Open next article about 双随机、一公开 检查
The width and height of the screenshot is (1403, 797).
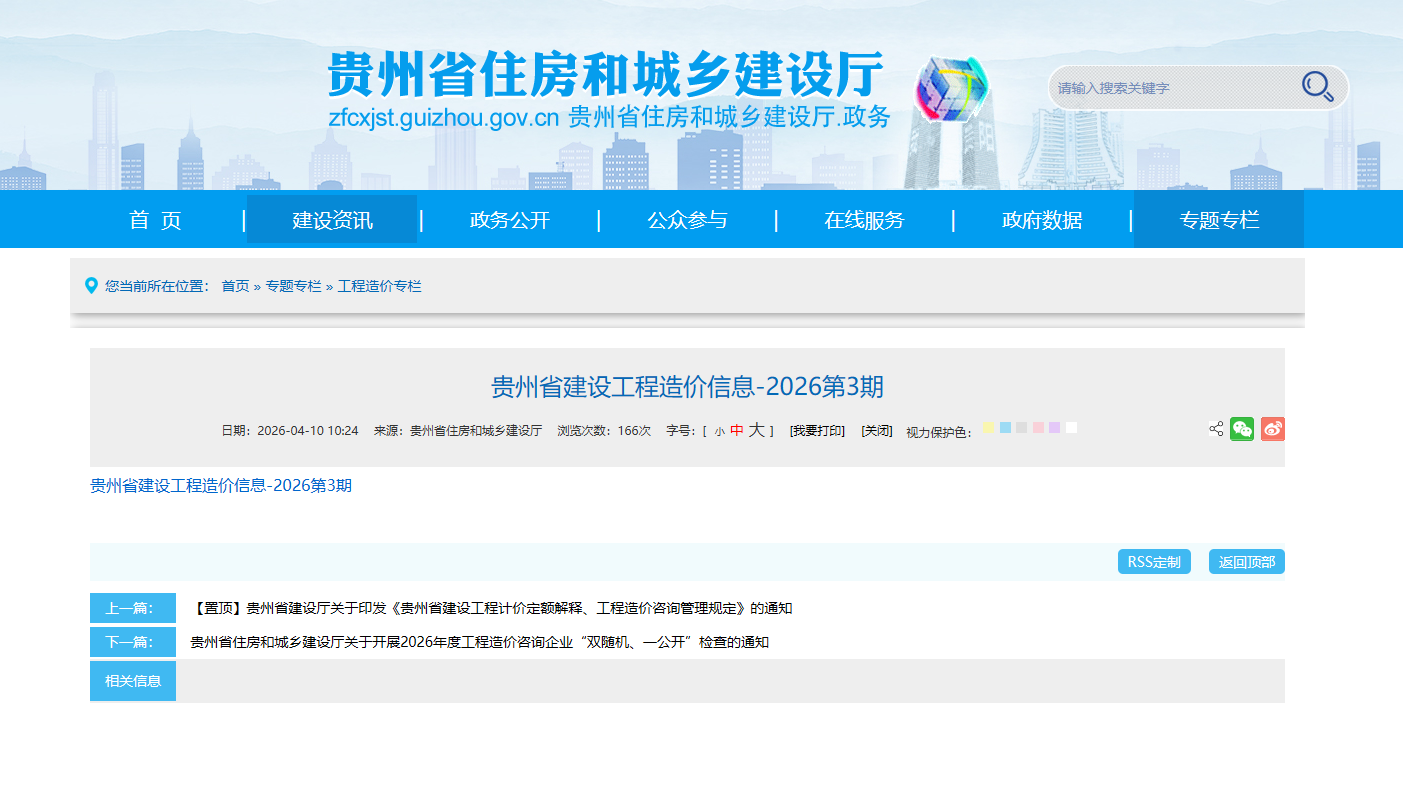click(479, 642)
